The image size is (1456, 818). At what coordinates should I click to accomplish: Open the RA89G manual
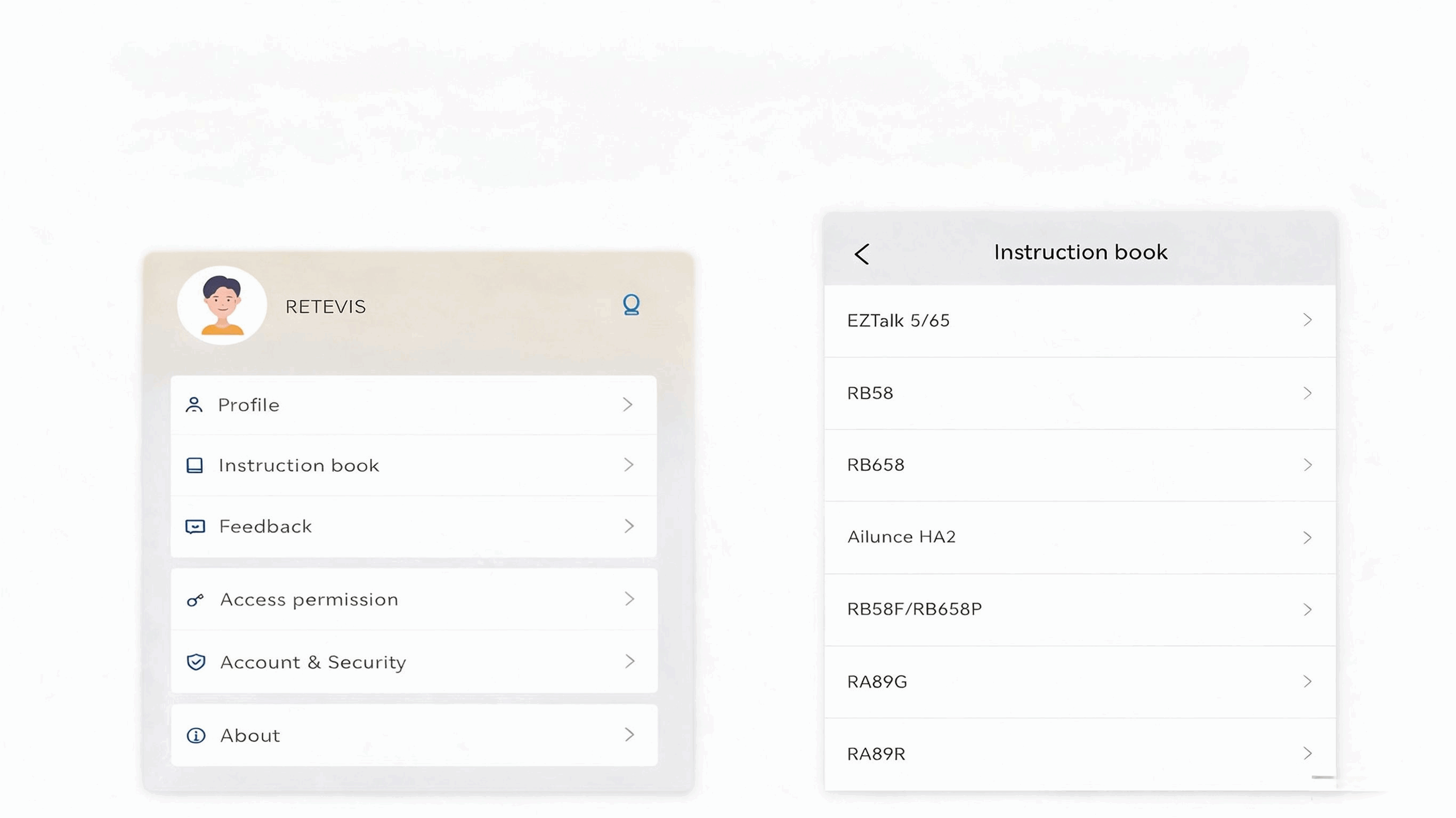pos(1080,681)
